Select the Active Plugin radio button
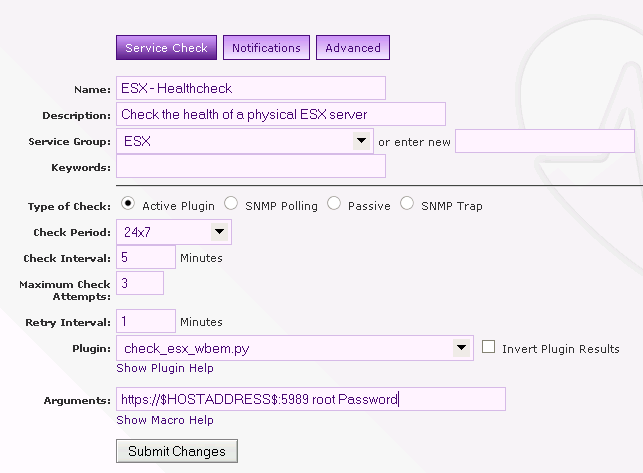This screenshot has width=643, height=473. 128,205
